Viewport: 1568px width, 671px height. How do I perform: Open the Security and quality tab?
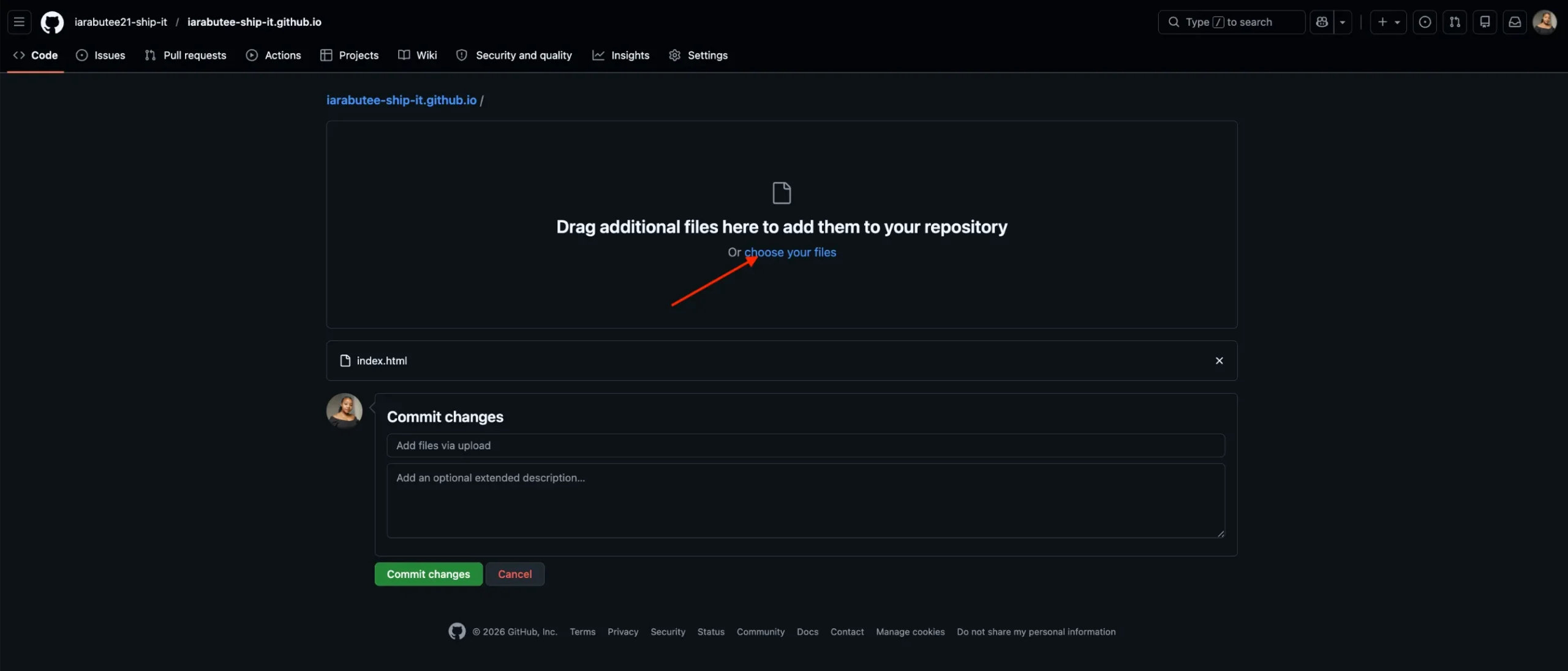(x=514, y=55)
